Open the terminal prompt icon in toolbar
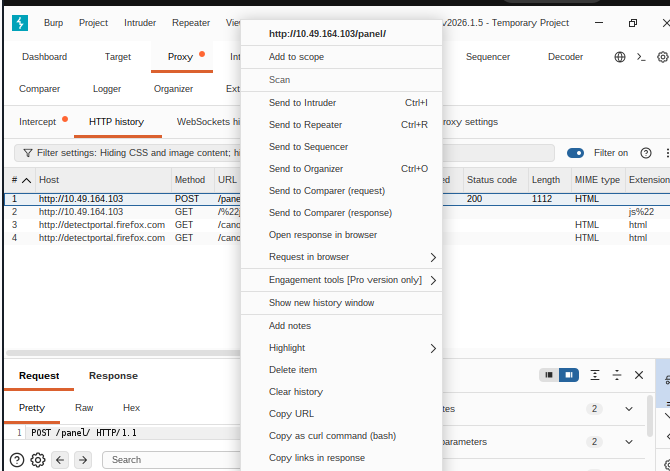Viewport: 670px width, 471px height. coord(641,57)
